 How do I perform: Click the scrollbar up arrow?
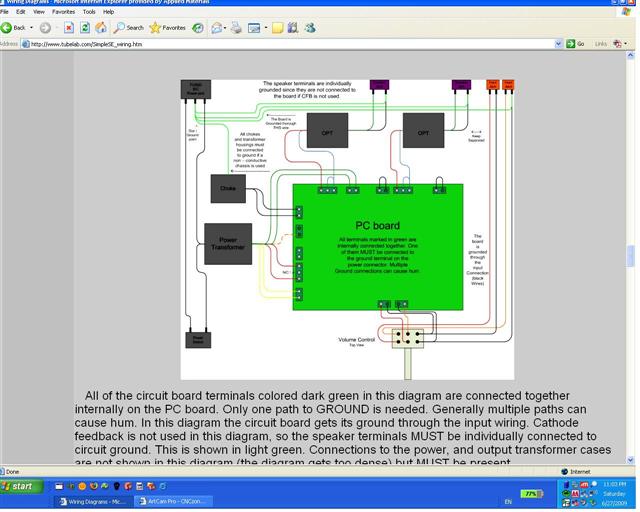coord(631,55)
